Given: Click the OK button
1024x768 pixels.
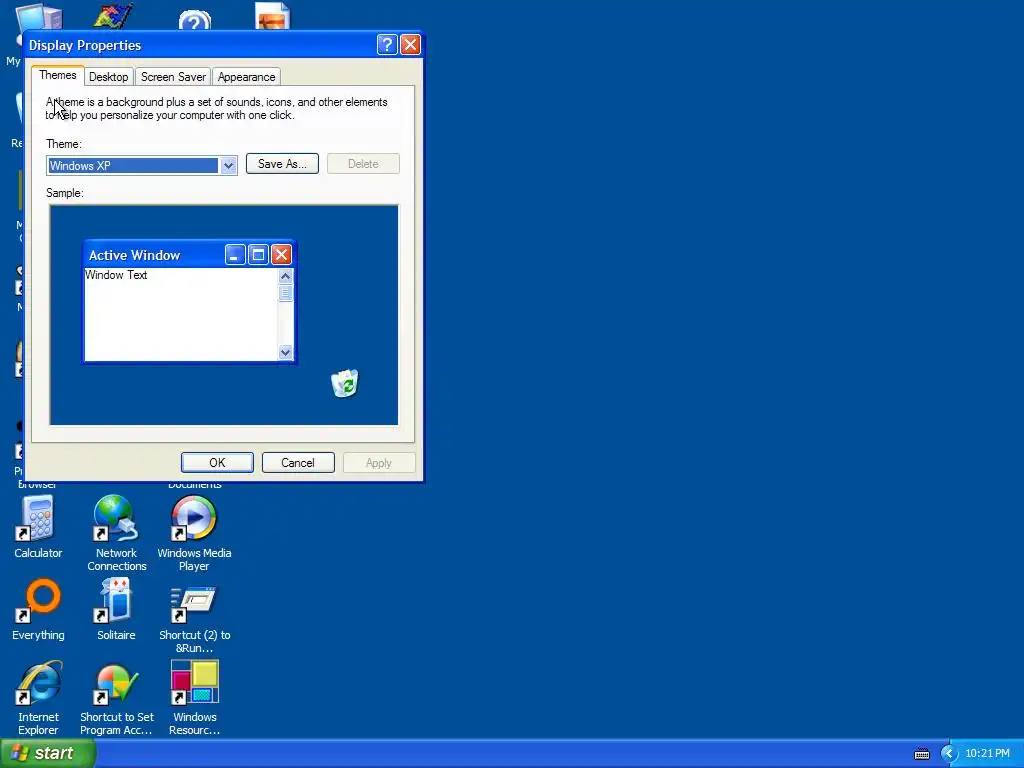Looking at the screenshot, I should (x=217, y=462).
